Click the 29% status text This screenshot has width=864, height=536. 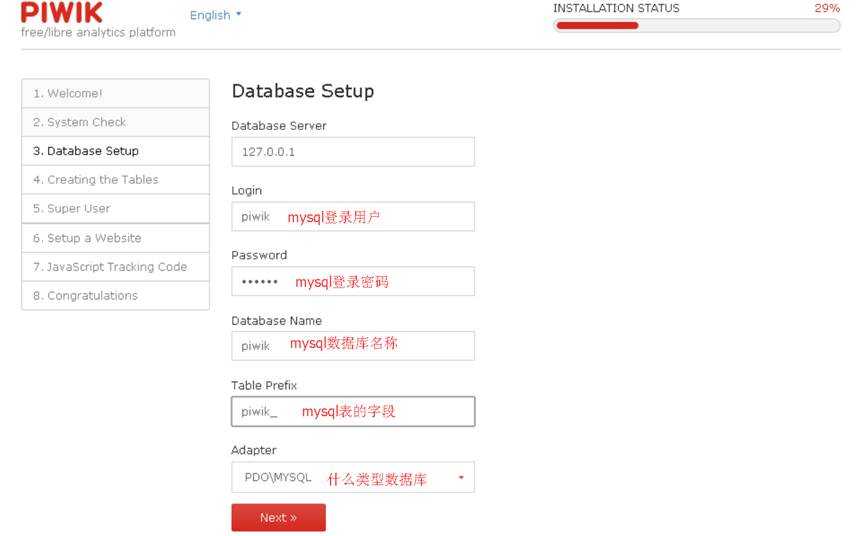click(x=827, y=8)
